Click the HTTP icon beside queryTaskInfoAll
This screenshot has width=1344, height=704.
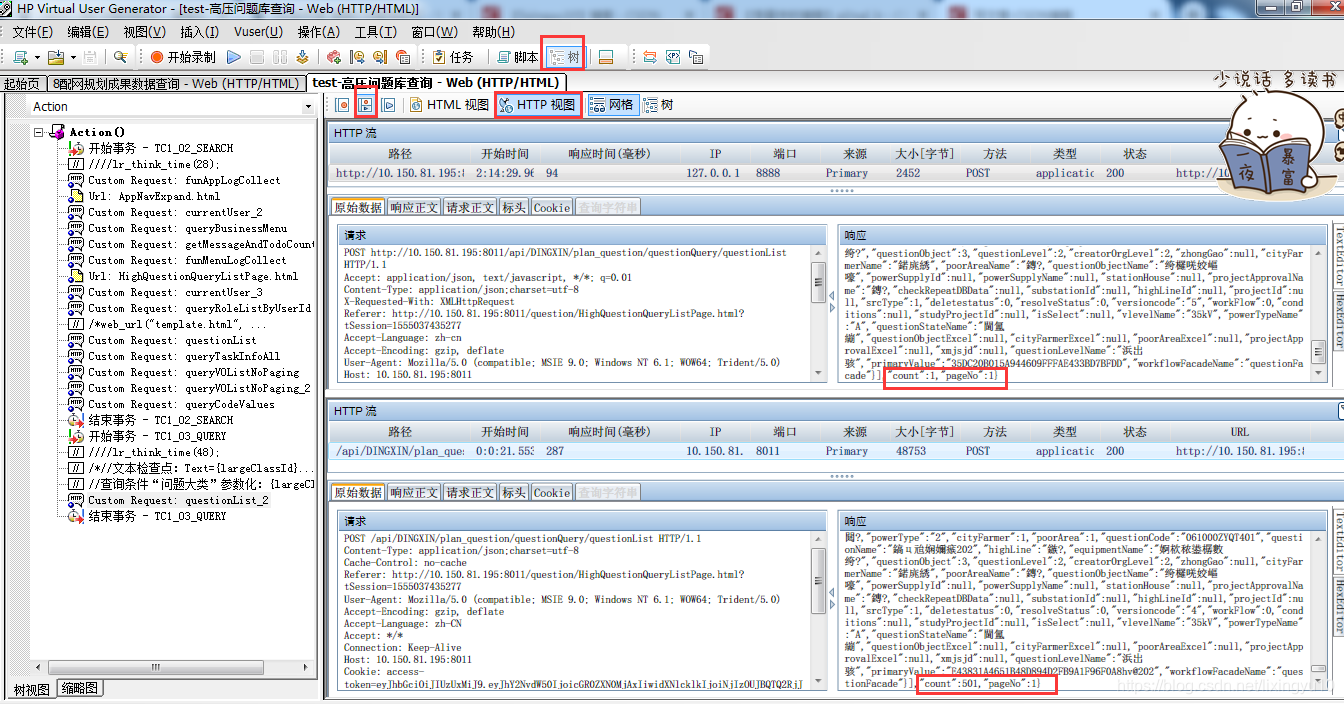pos(75,356)
